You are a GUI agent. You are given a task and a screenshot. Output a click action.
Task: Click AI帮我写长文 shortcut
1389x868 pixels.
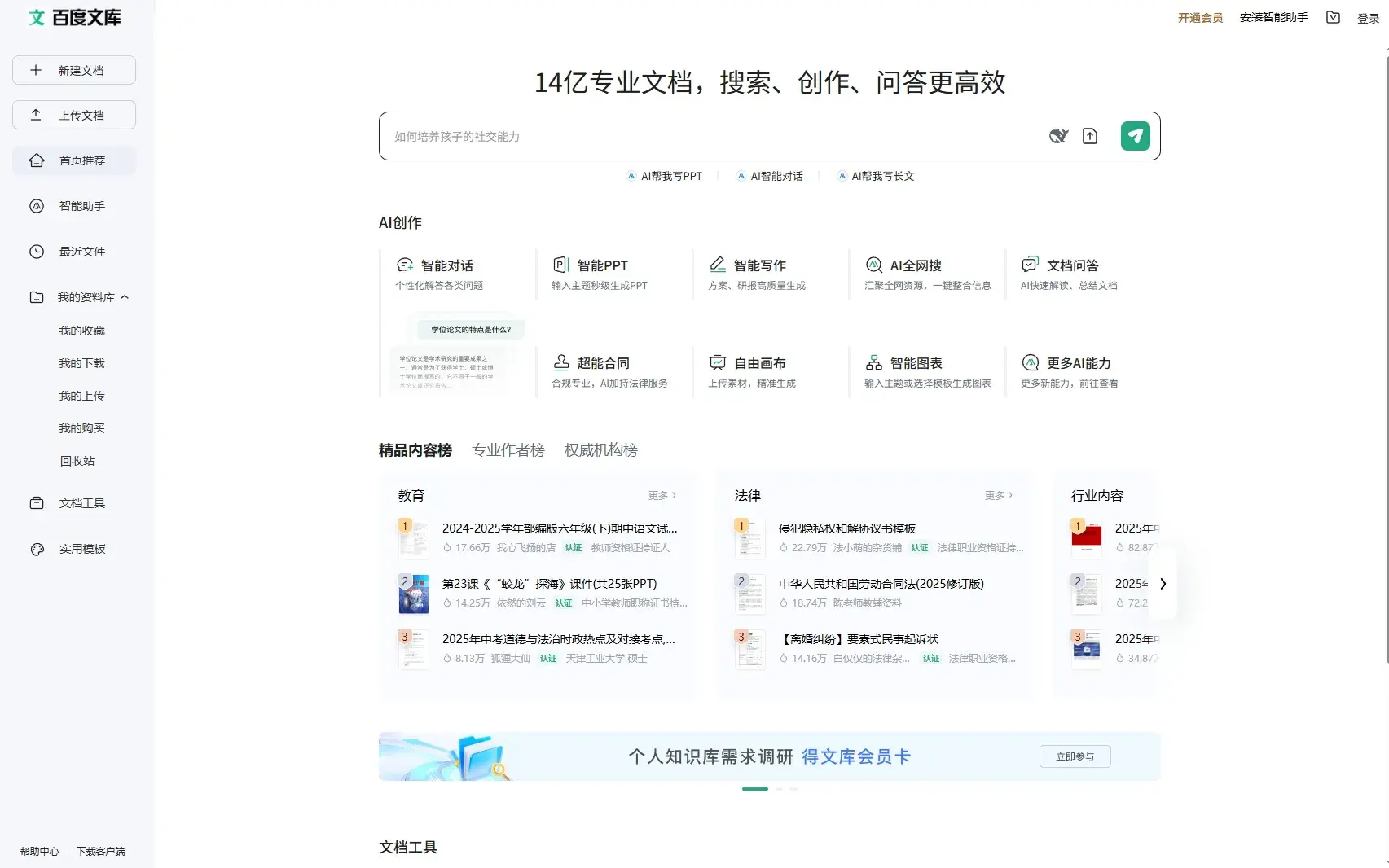point(876,176)
